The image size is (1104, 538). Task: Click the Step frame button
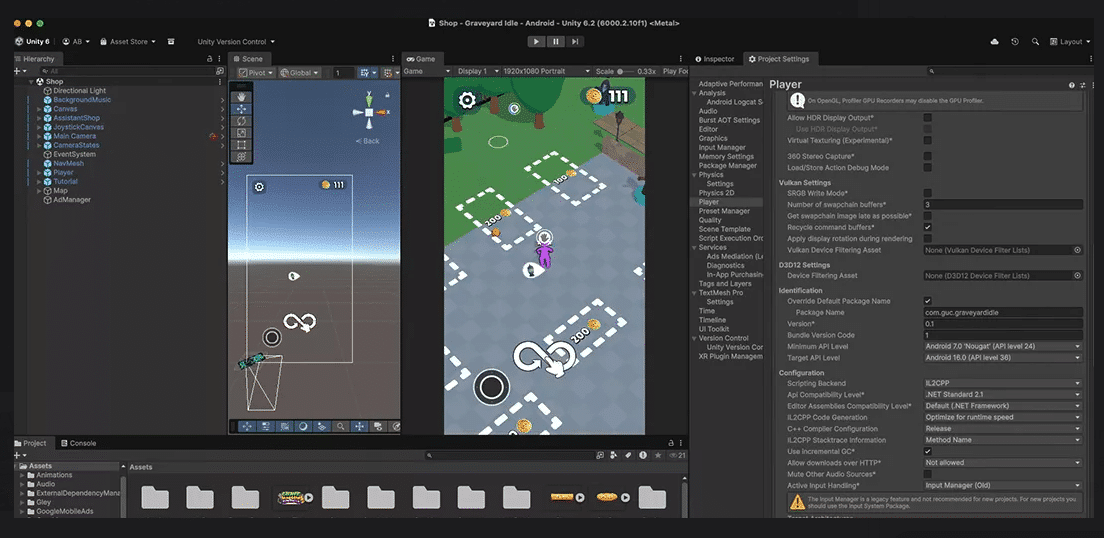[575, 42]
